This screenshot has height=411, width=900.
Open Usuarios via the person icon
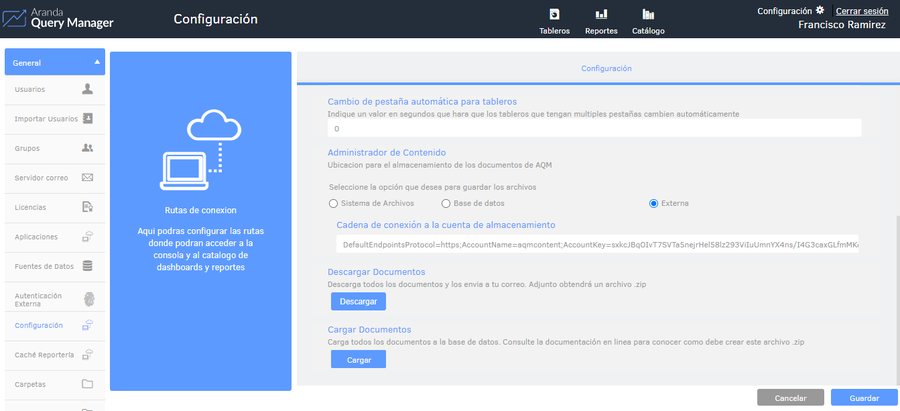click(87, 89)
